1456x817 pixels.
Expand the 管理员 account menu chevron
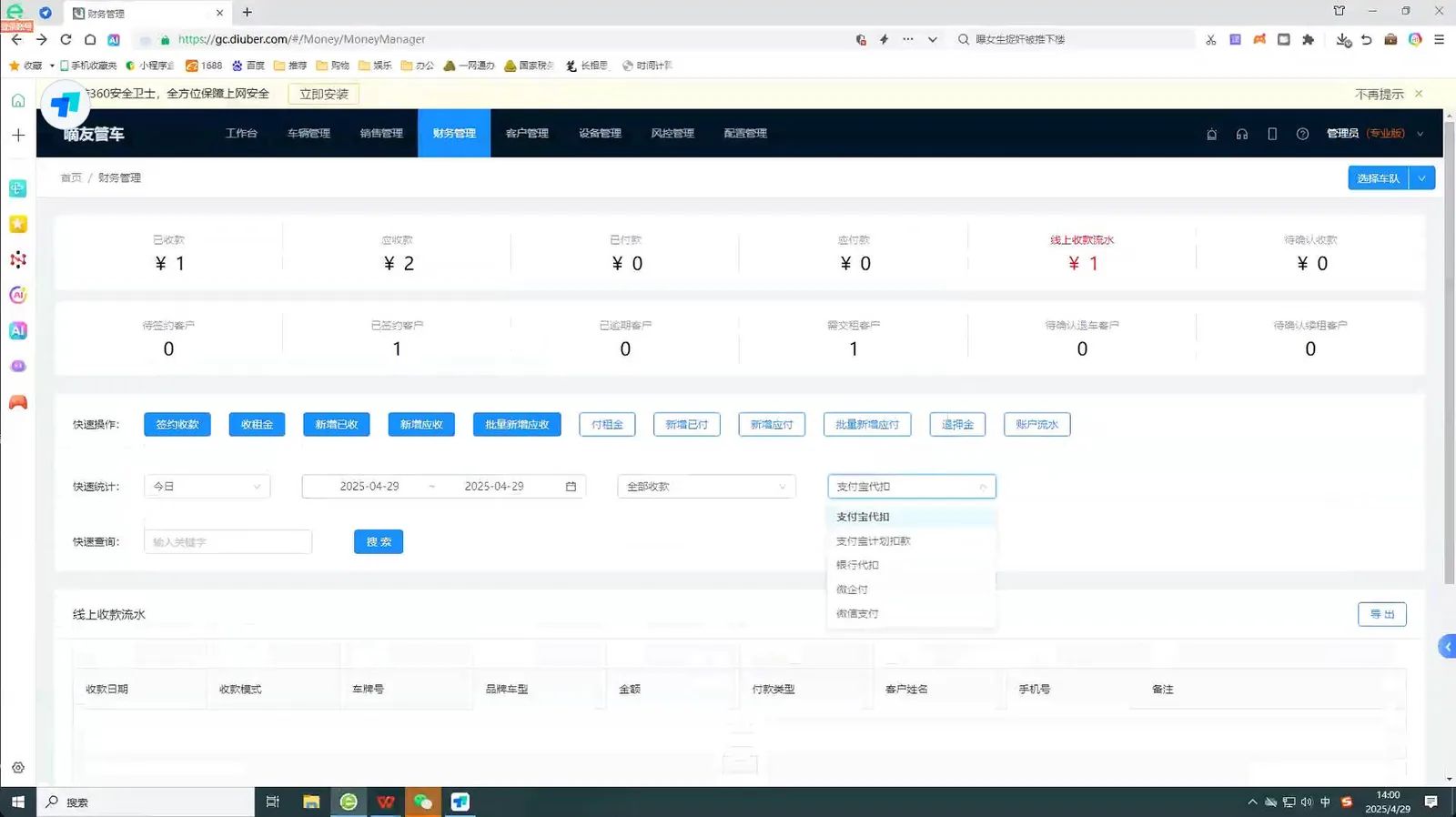1420,134
